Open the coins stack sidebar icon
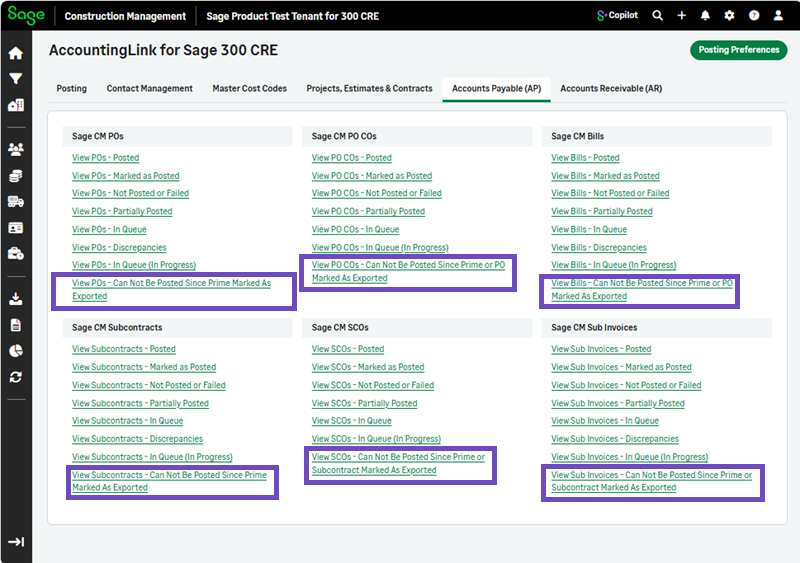 coord(16,176)
